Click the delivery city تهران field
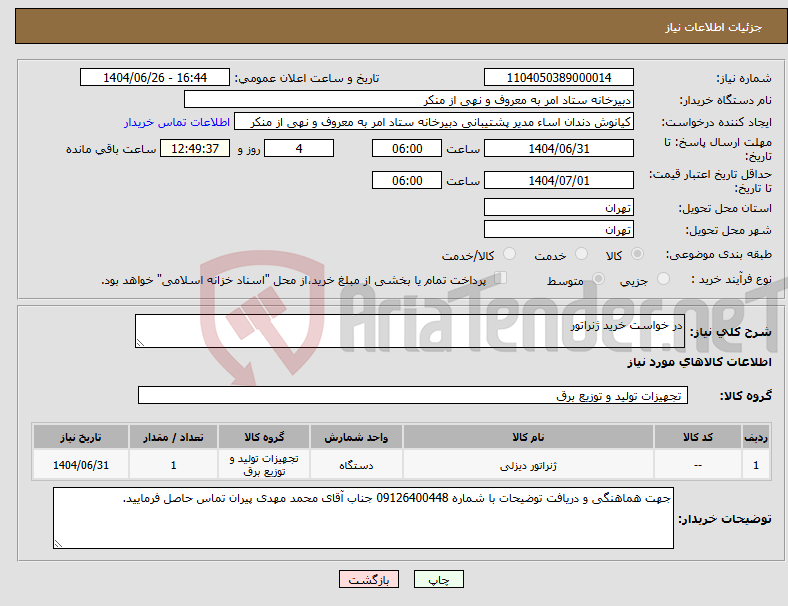The height and width of the screenshot is (606, 788). pyautogui.click(x=559, y=229)
